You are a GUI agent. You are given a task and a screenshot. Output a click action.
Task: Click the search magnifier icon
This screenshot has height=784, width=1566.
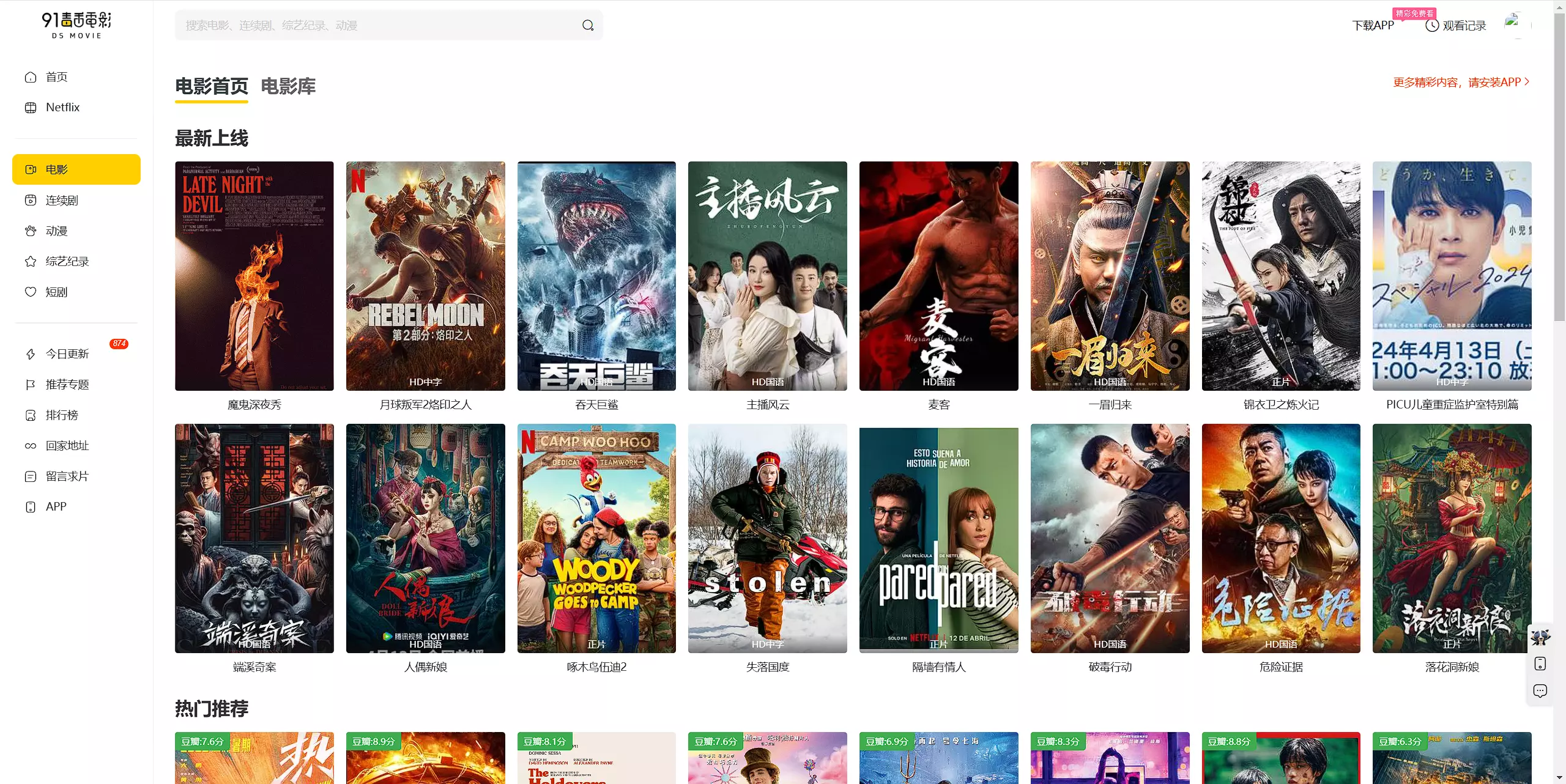pos(587,25)
